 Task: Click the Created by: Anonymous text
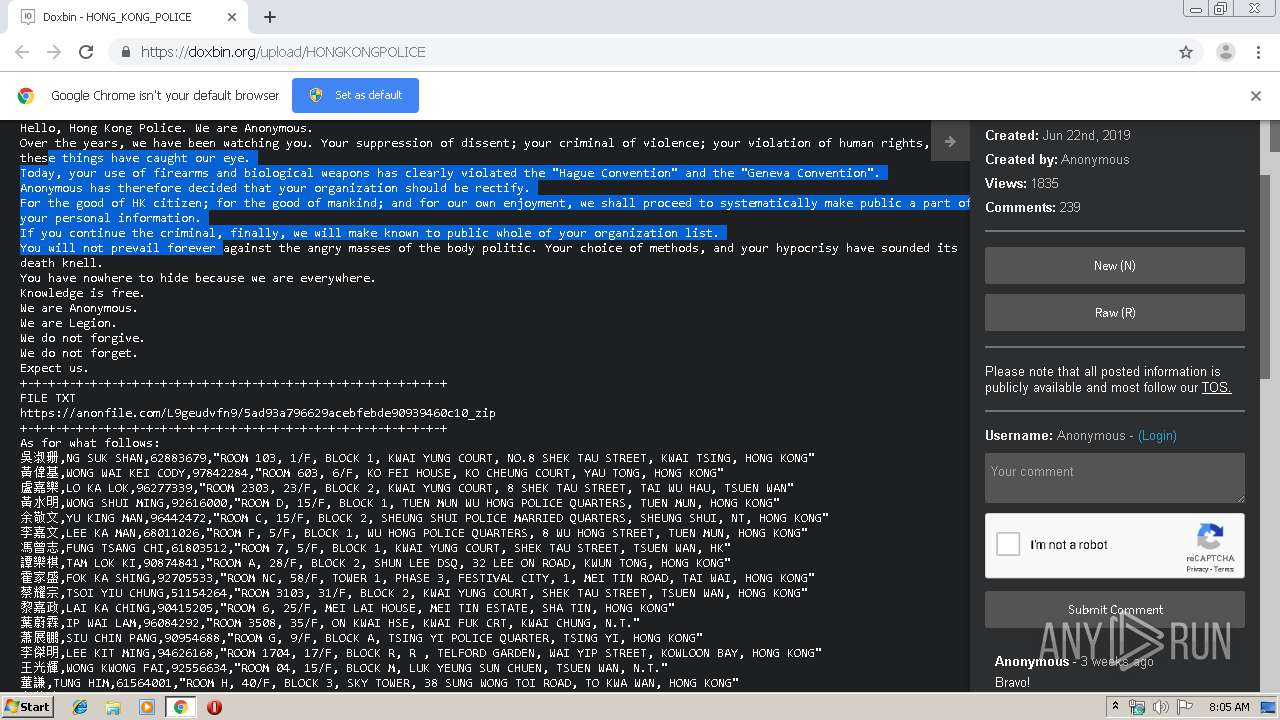(x=1057, y=160)
